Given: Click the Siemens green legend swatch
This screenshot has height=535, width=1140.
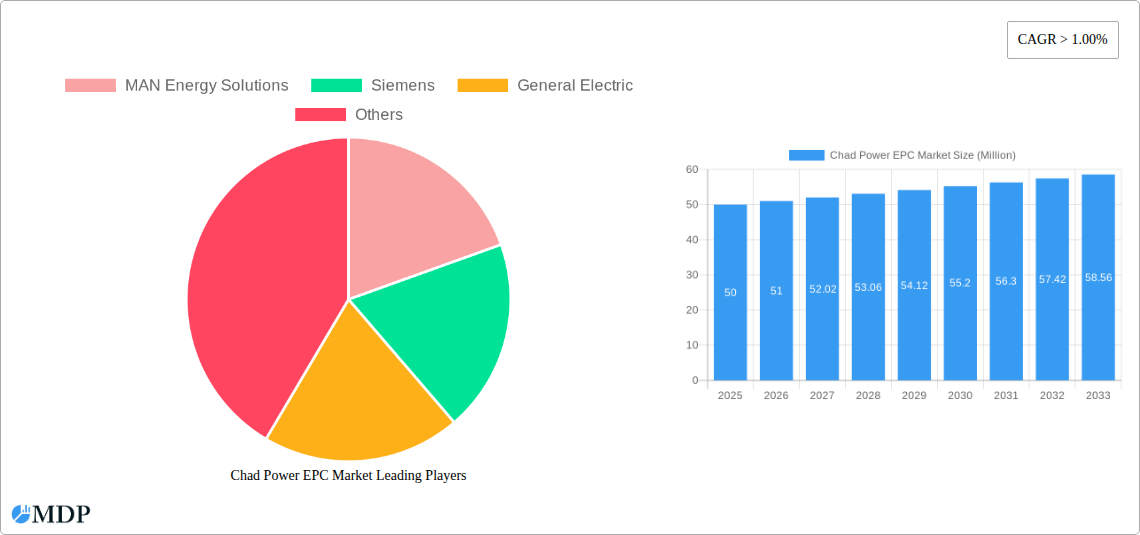Looking at the screenshot, I should pyautogui.click(x=337, y=85).
